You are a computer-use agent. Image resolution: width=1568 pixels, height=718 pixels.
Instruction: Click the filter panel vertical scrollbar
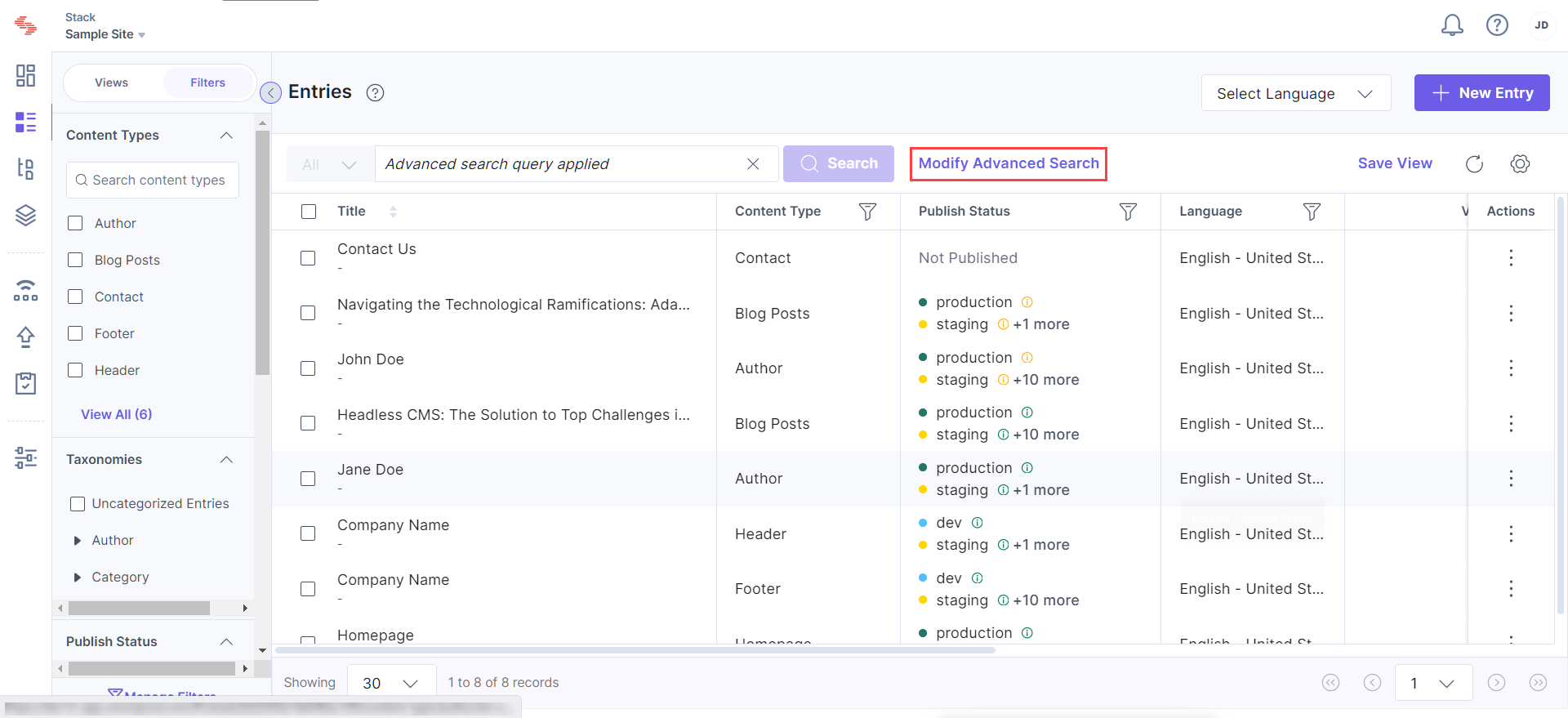click(x=262, y=253)
